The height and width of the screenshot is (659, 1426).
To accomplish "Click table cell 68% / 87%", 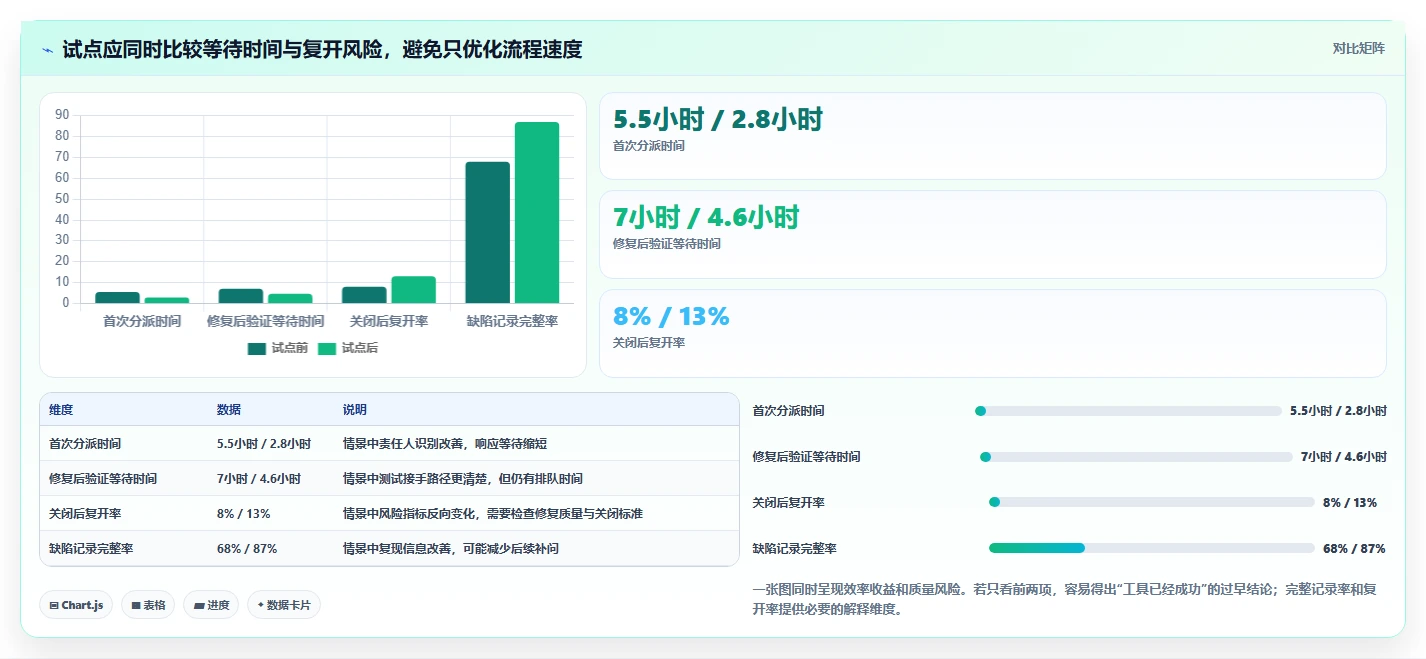I will [x=247, y=549].
